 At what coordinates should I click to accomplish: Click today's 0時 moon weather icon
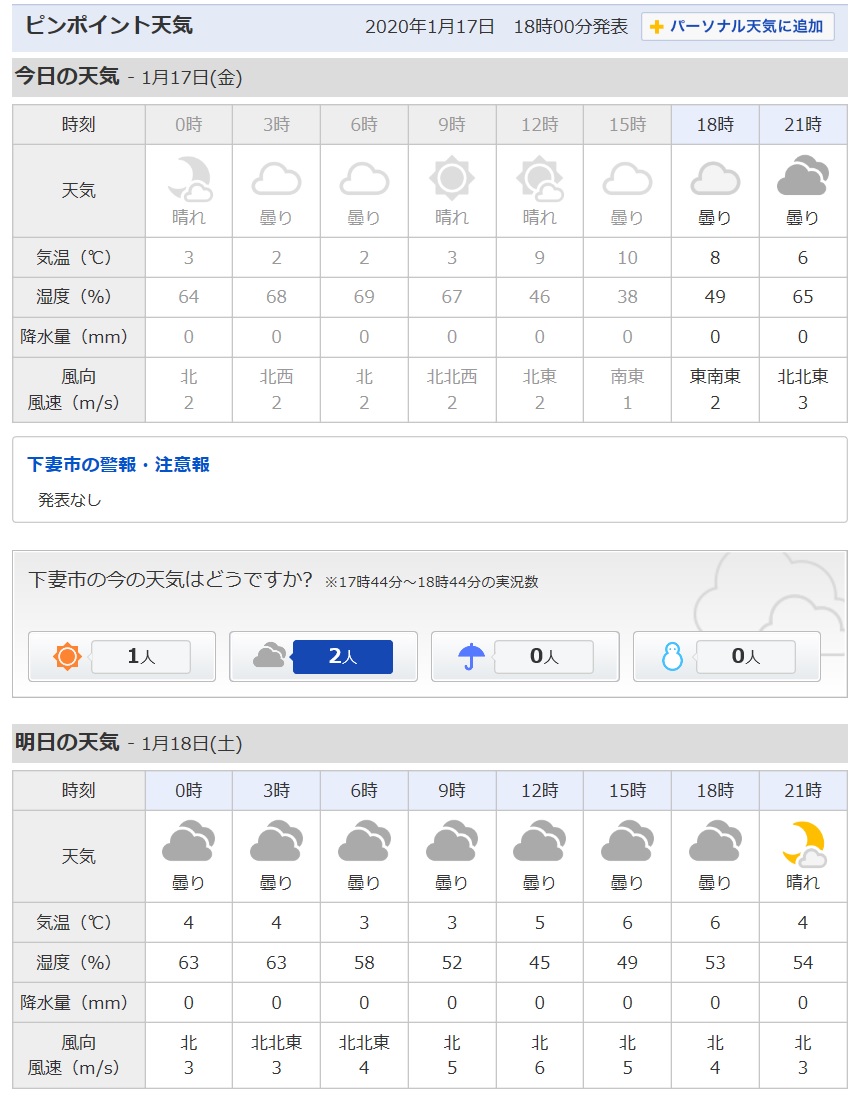point(188,179)
